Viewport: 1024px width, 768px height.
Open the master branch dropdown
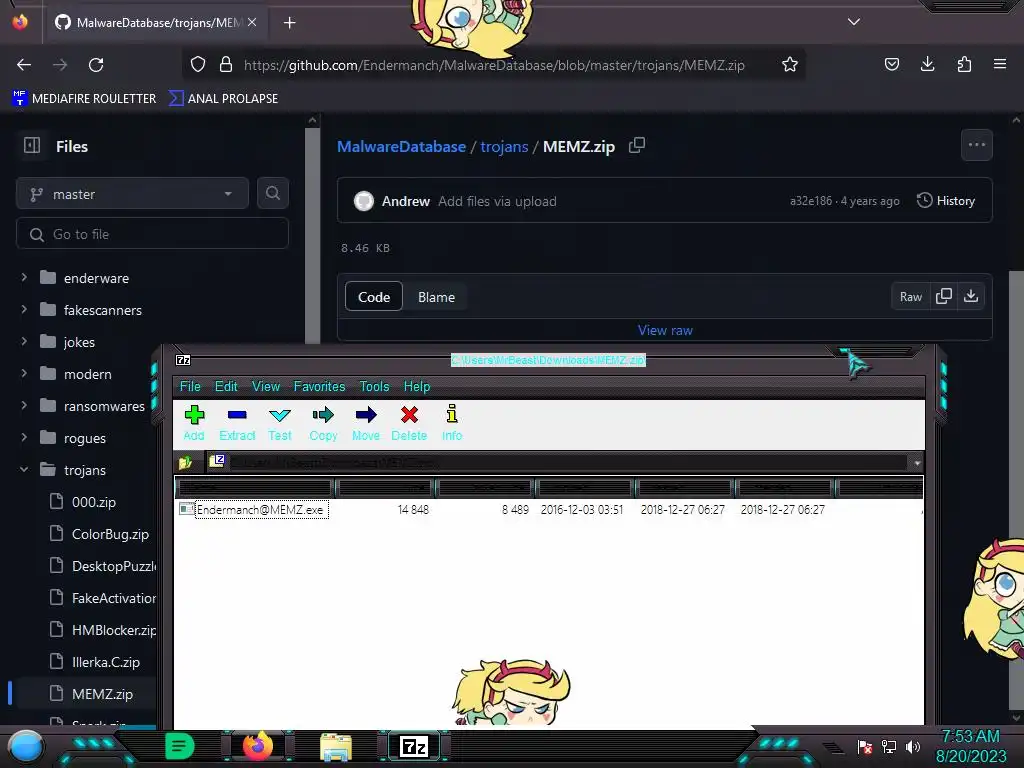[133, 194]
